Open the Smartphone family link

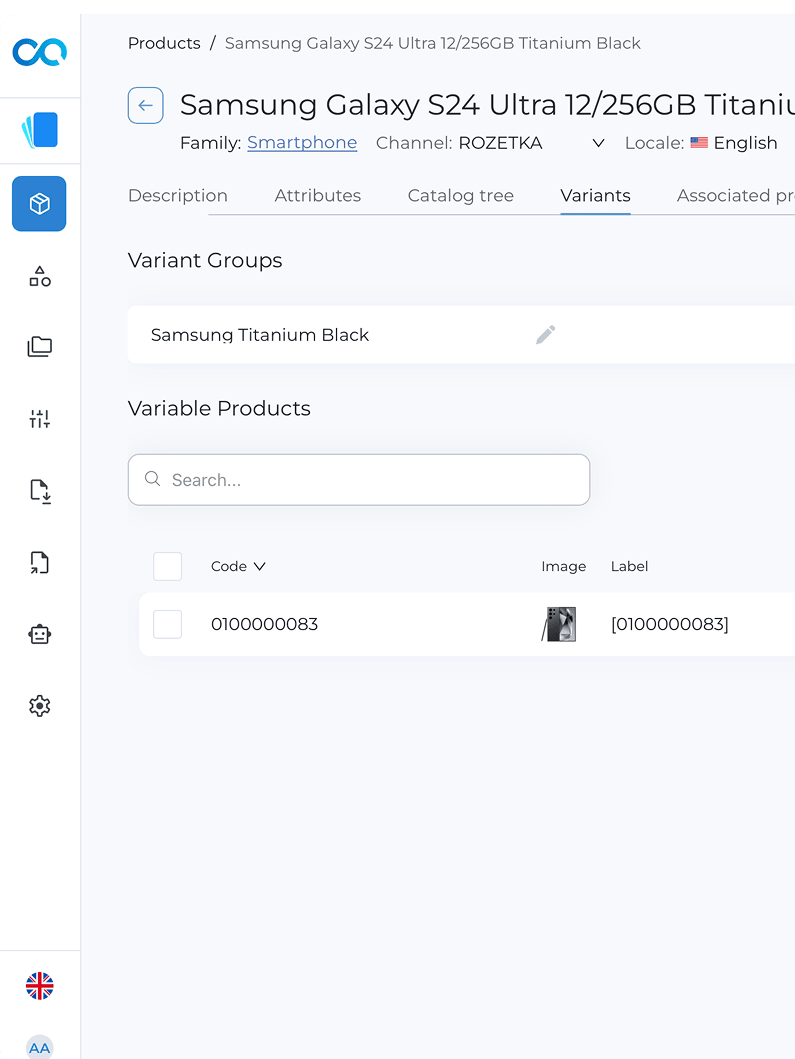[302, 143]
